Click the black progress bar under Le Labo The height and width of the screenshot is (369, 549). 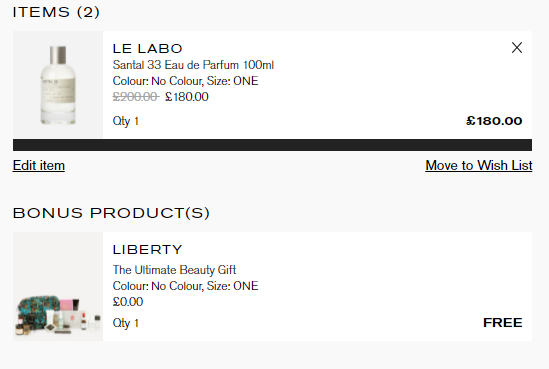coord(272,145)
